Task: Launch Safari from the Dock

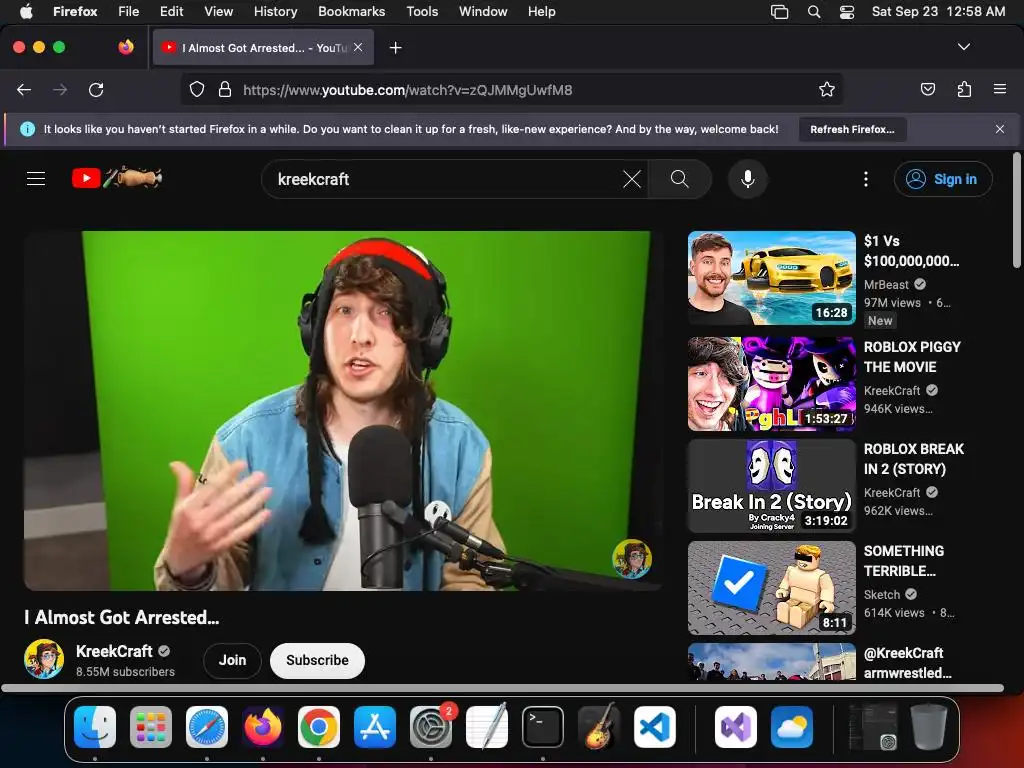Action: tap(207, 726)
